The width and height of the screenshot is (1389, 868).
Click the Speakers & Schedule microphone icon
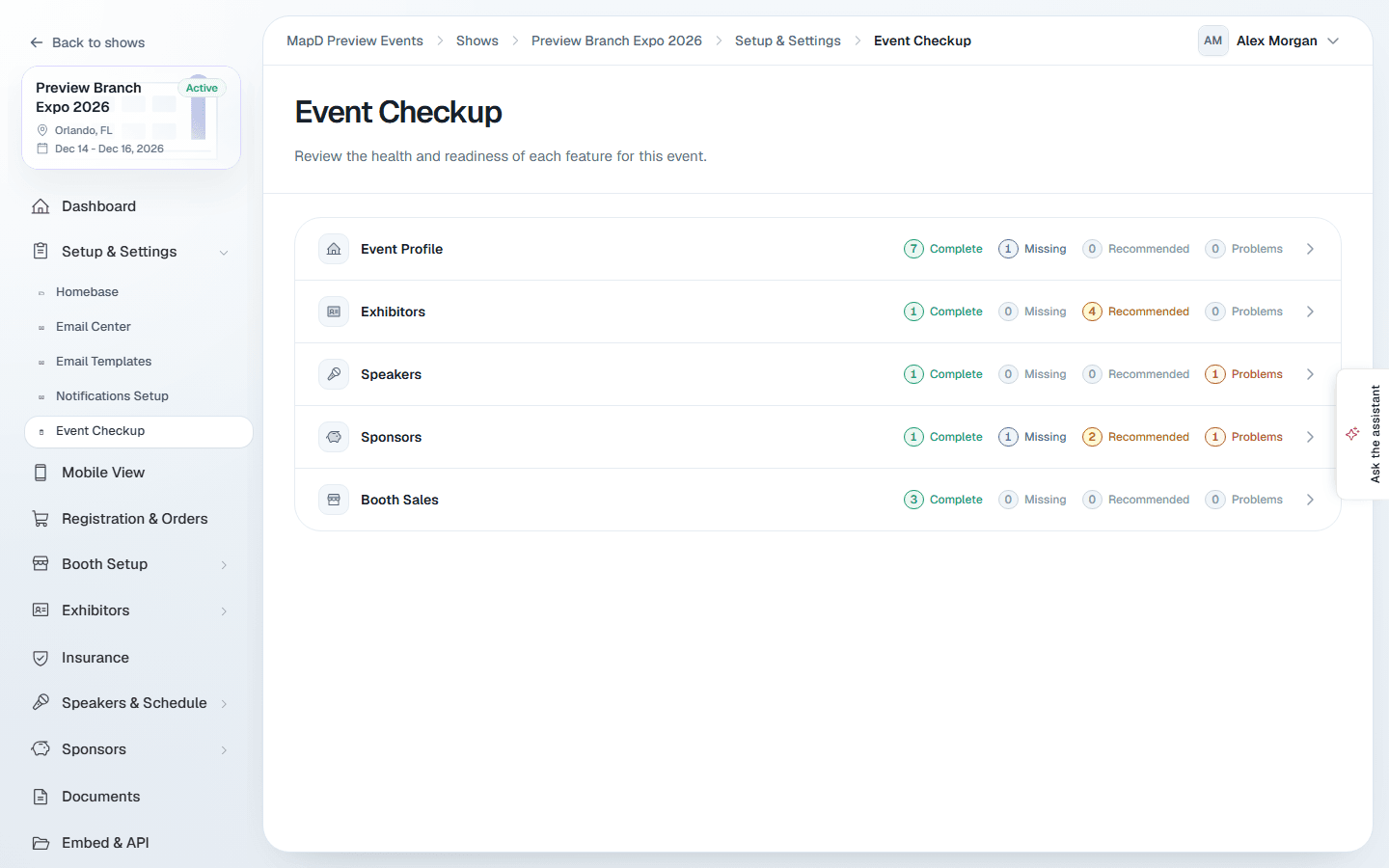pos(41,703)
